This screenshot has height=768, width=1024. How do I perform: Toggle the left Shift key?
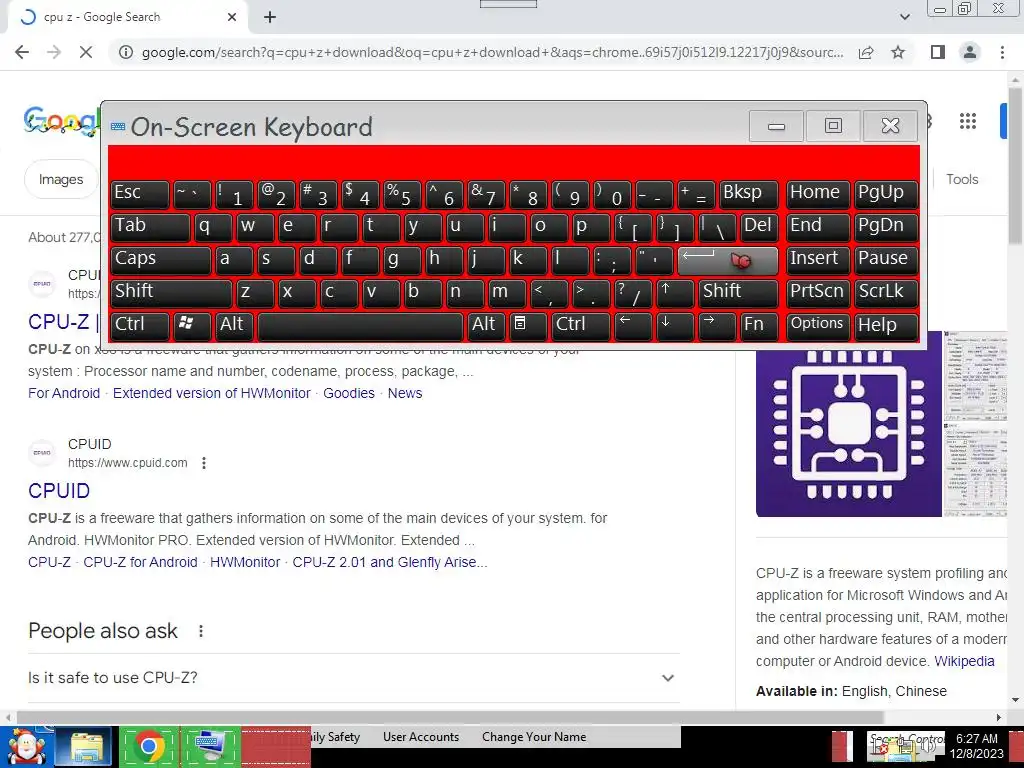(171, 293)
